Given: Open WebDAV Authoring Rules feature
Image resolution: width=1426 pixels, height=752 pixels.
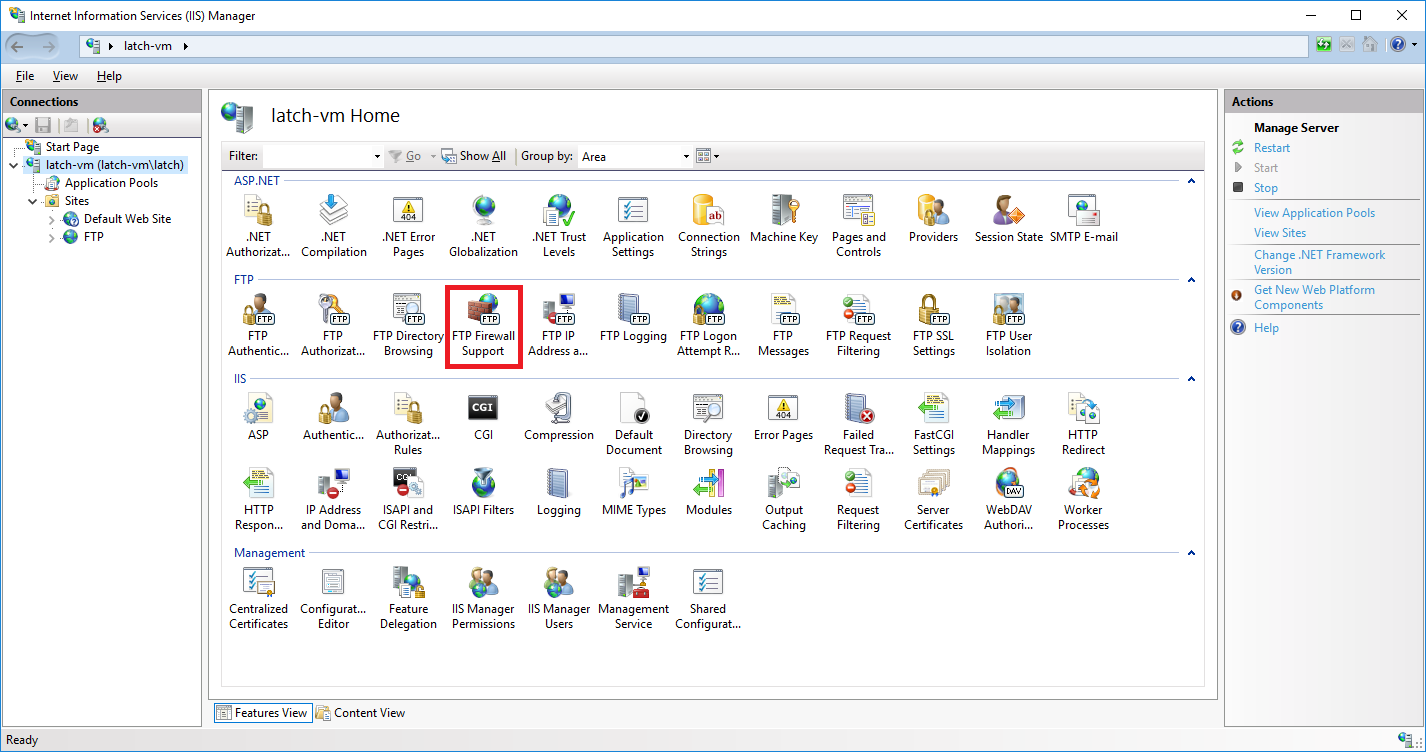Looking at the screenshot, I should 1008,499.
